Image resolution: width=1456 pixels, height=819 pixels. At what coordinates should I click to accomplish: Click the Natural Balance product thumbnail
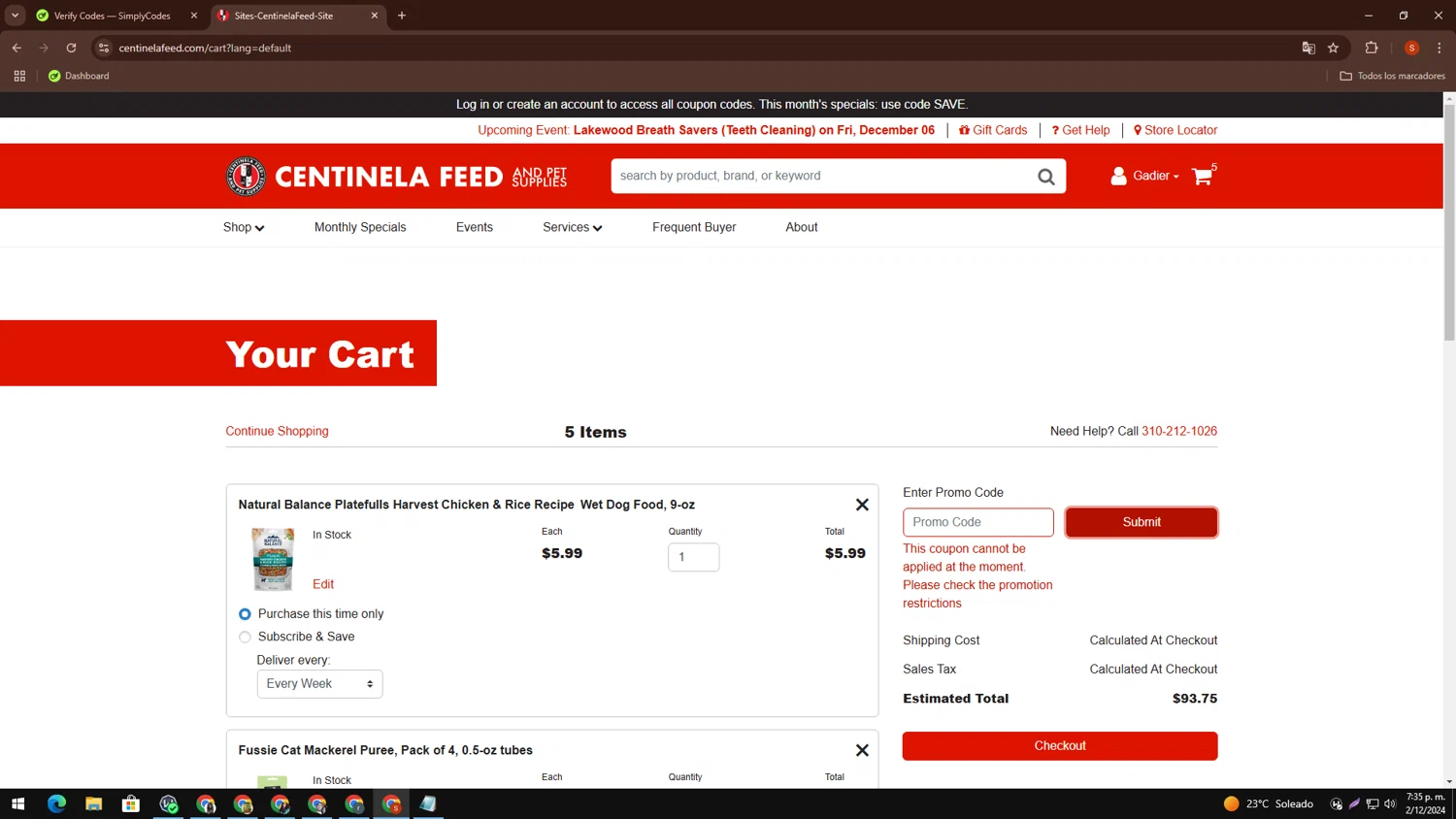coord(273,559)
